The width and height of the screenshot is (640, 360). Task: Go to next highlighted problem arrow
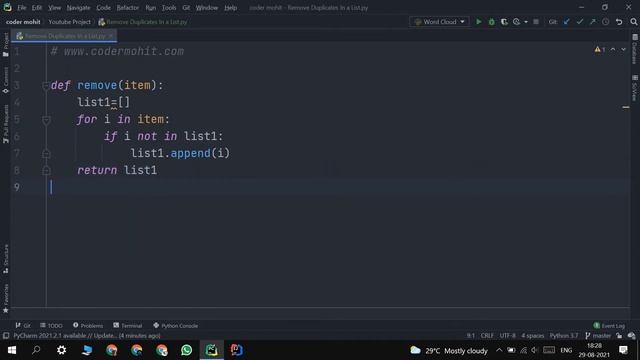point(623,49)
